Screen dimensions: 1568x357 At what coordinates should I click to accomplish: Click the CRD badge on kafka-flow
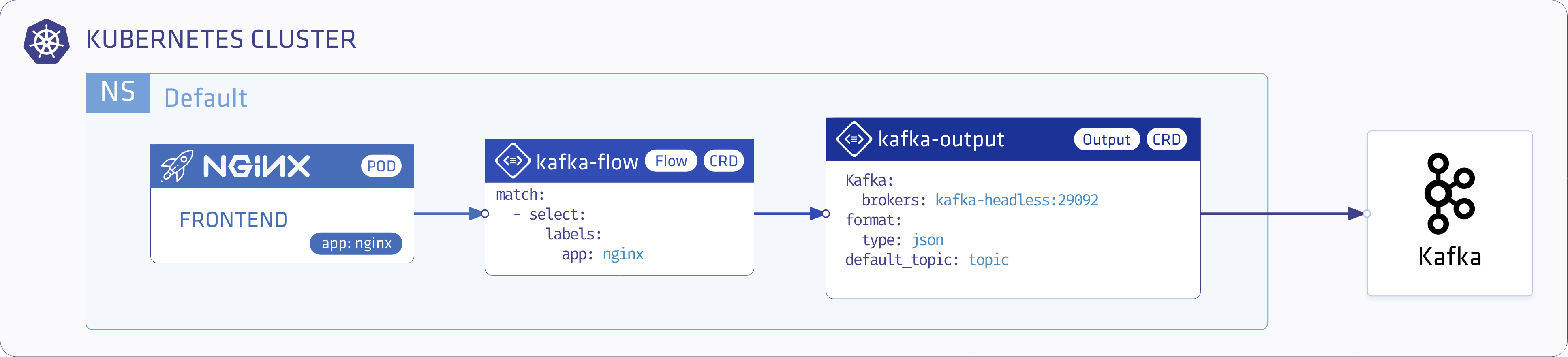[723, 161]
